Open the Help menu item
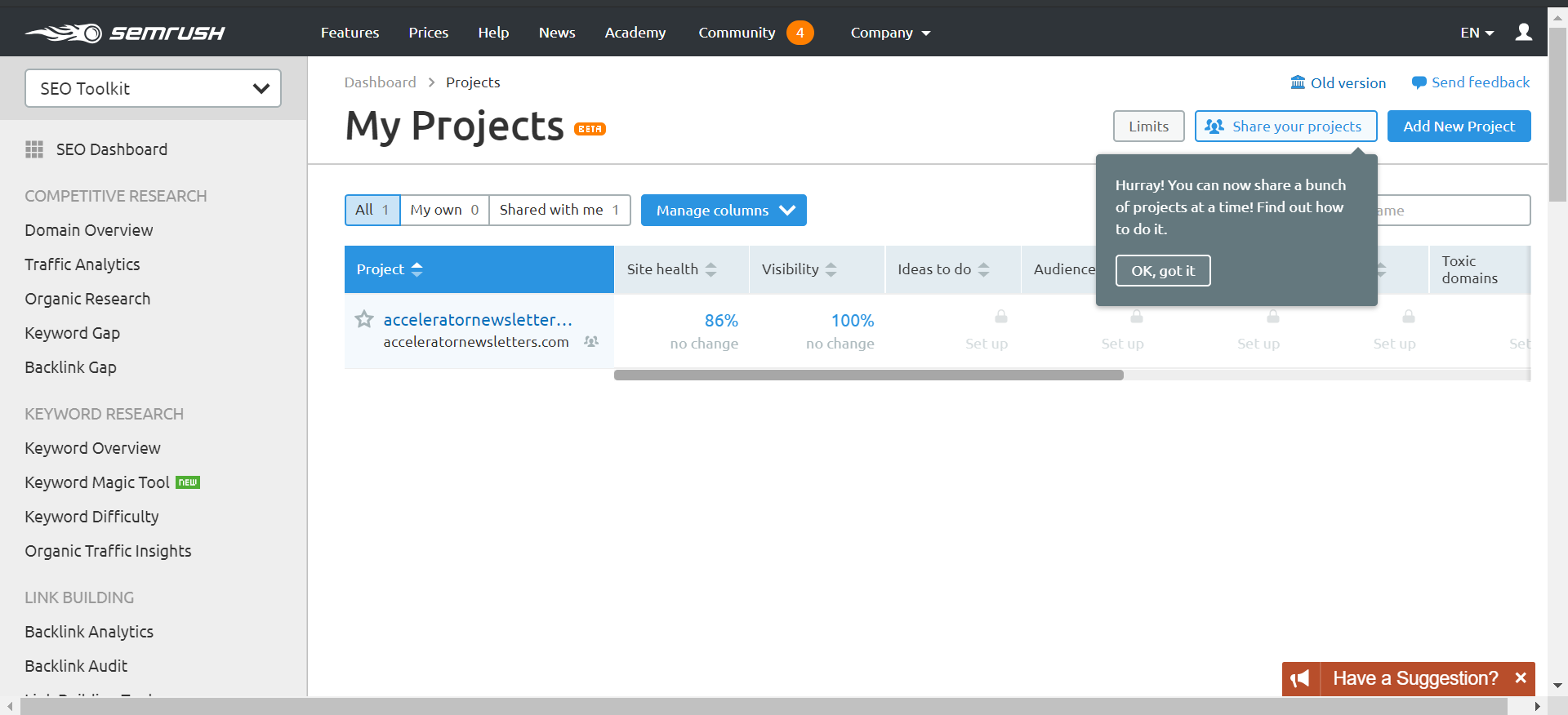Image resolution: width=1568 pixels, height=715 pixels. click(x=493, y=33)
